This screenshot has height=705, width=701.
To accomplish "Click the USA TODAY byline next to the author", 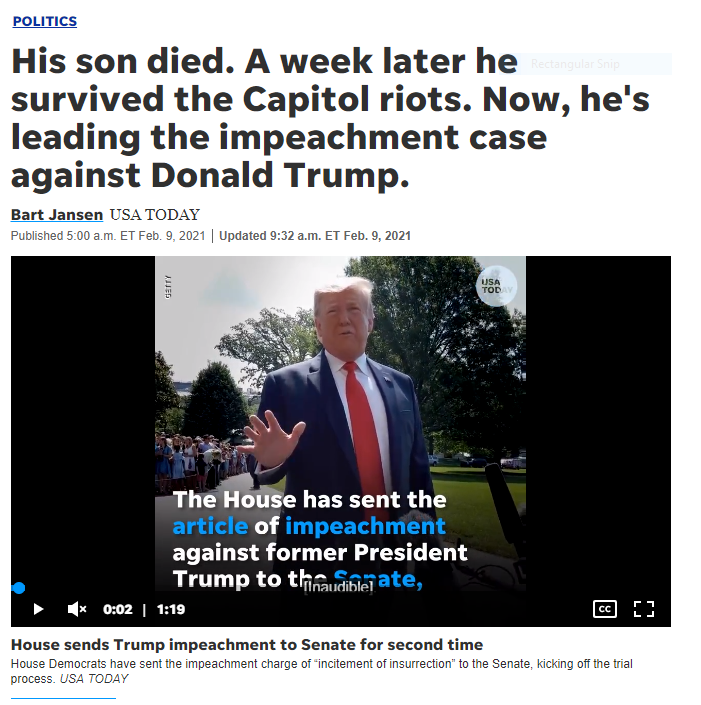I will [x=155, y=215].
